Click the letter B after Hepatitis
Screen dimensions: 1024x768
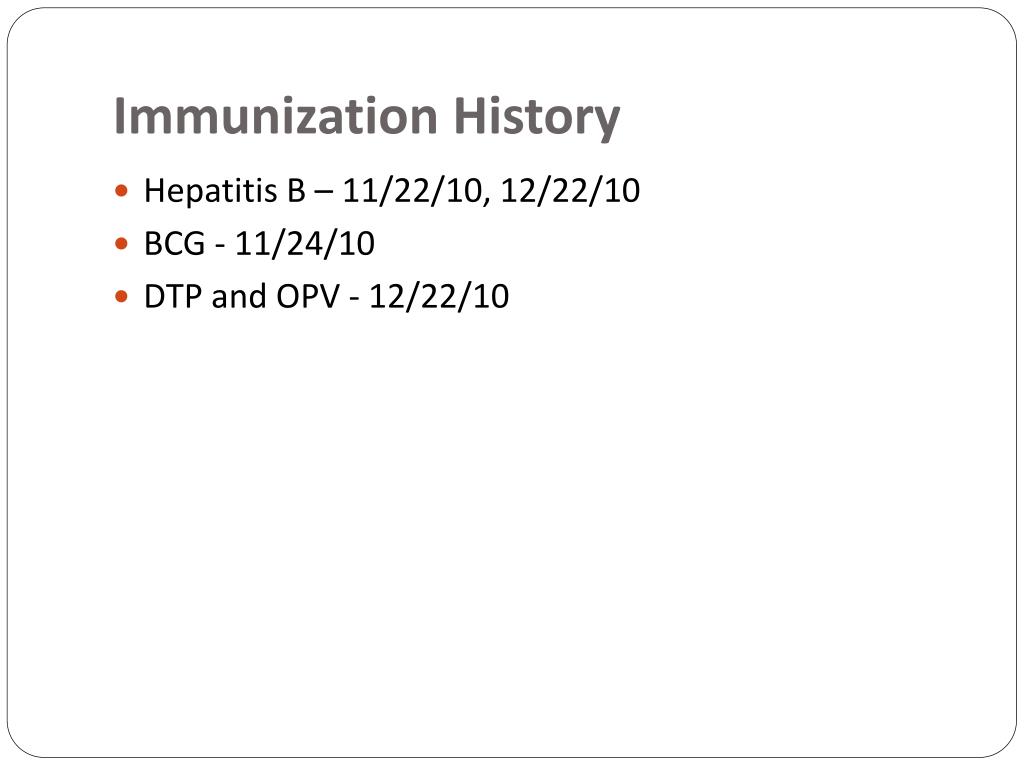pos(296,191)
